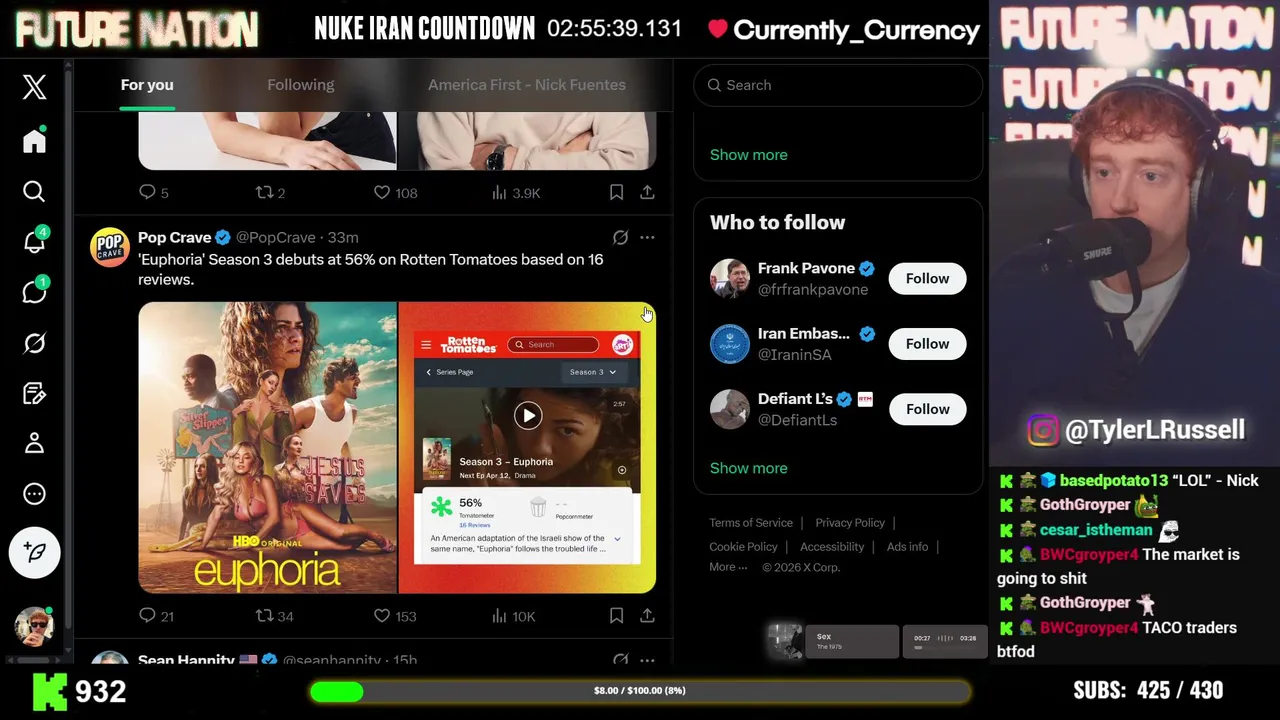Open Pop Crave profile avatar
Image resolution: width=1280 pixels, height=720 pixels.
pos(110,247)
